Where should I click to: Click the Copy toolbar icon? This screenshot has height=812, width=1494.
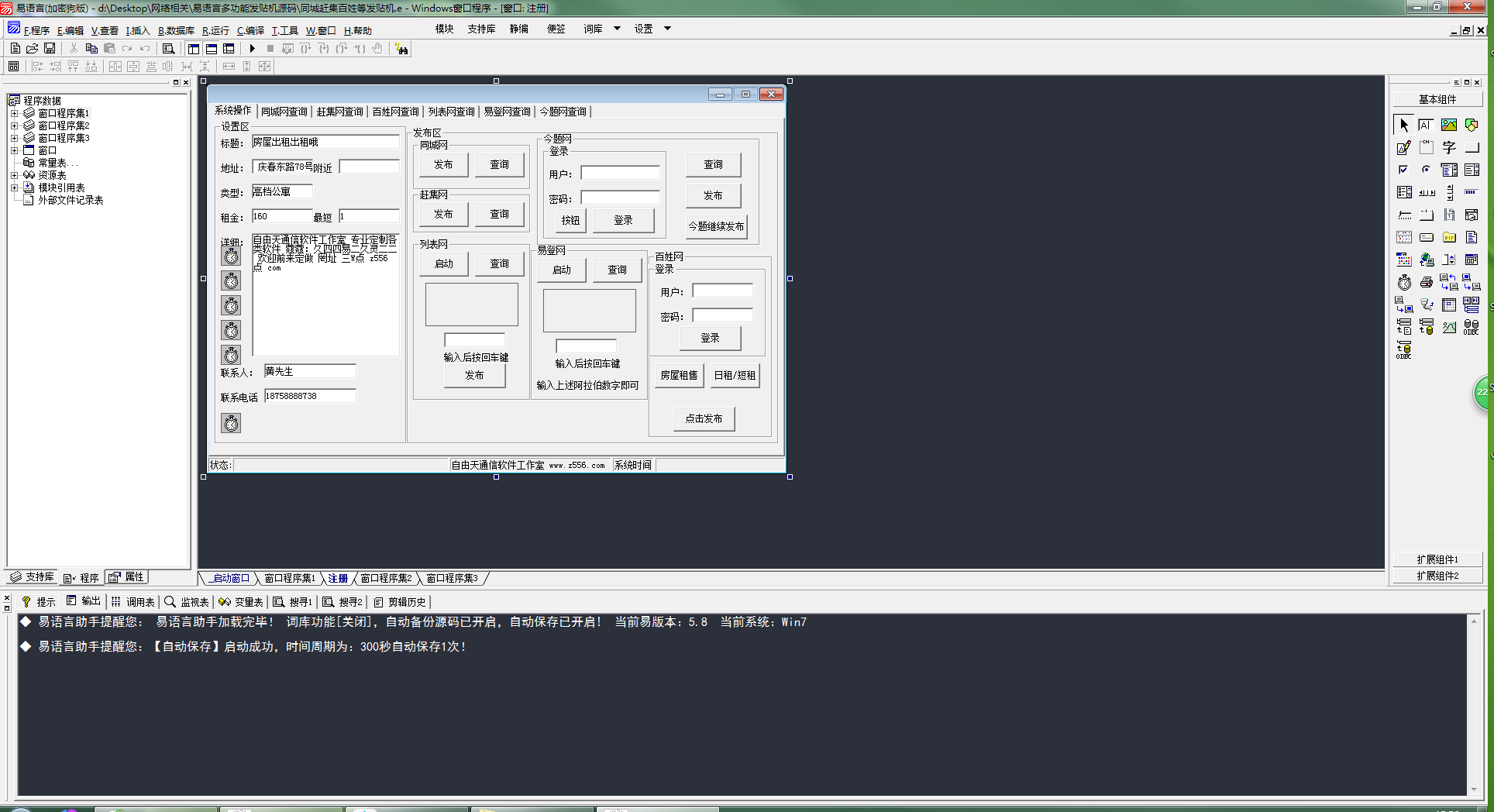point(91,48)
